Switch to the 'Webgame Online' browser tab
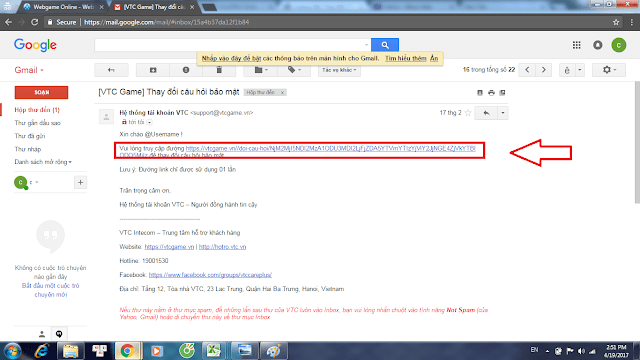This screenshot has height=360, width=640. point(63,7)
